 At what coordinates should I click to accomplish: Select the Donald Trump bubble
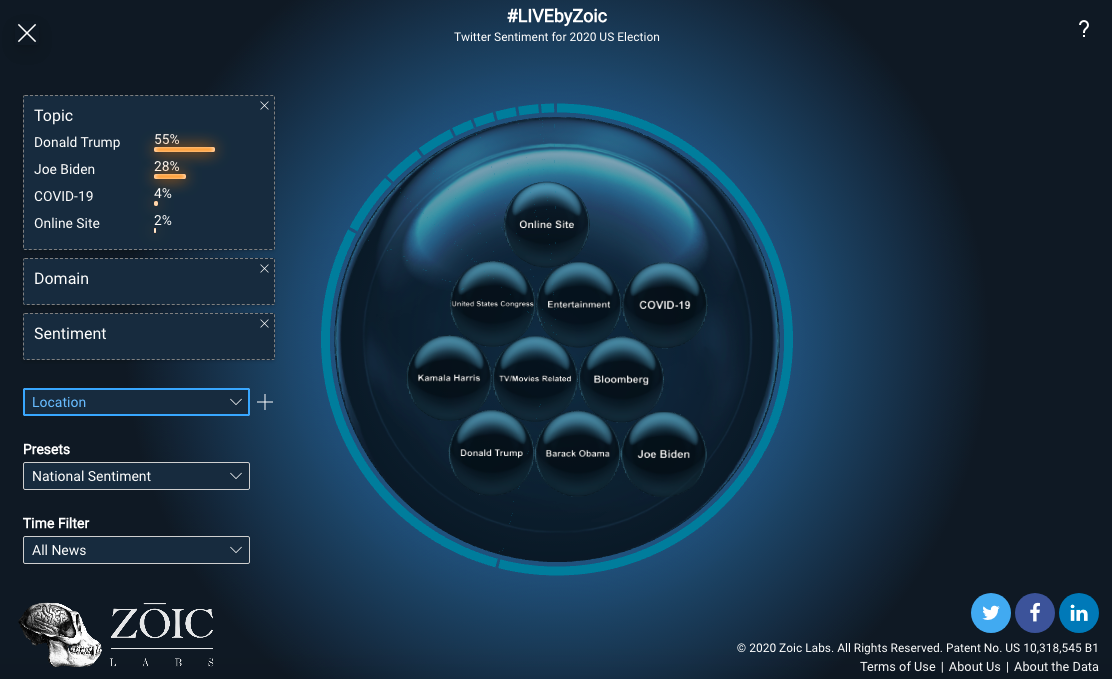click(491, 452)
